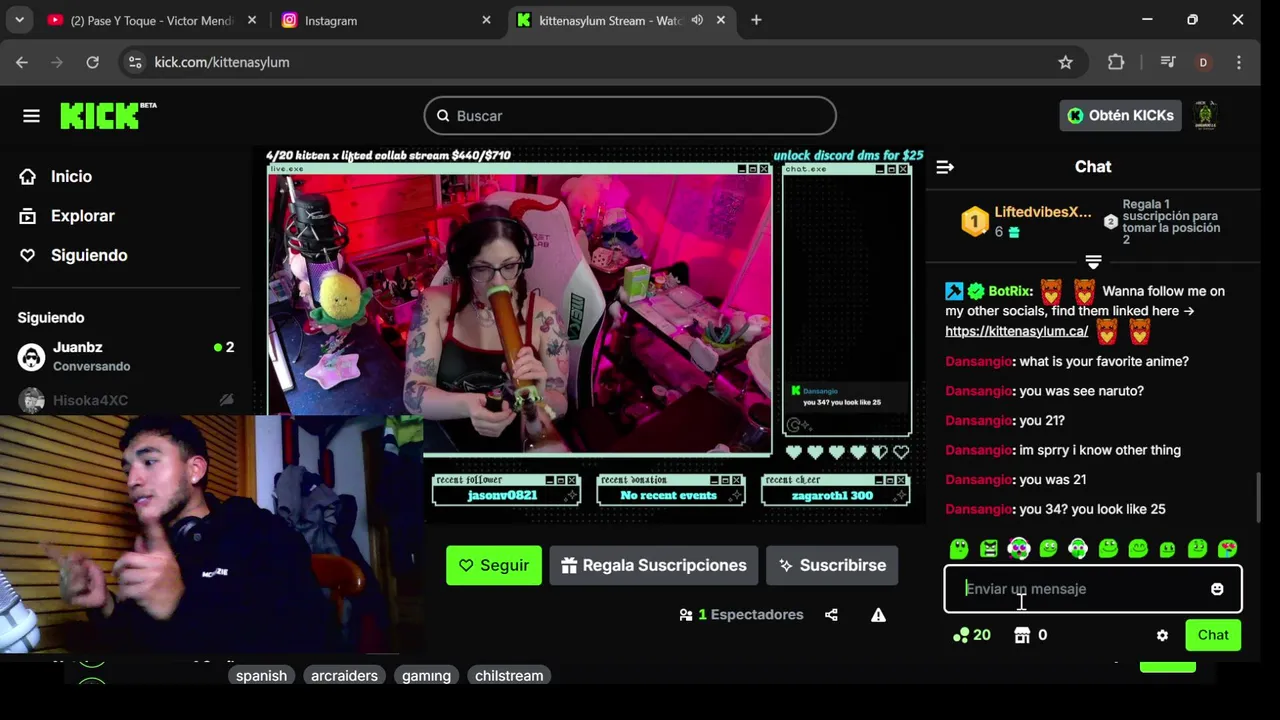
Task: Open media controls icon in toolbar
Action: [1167, 62]
